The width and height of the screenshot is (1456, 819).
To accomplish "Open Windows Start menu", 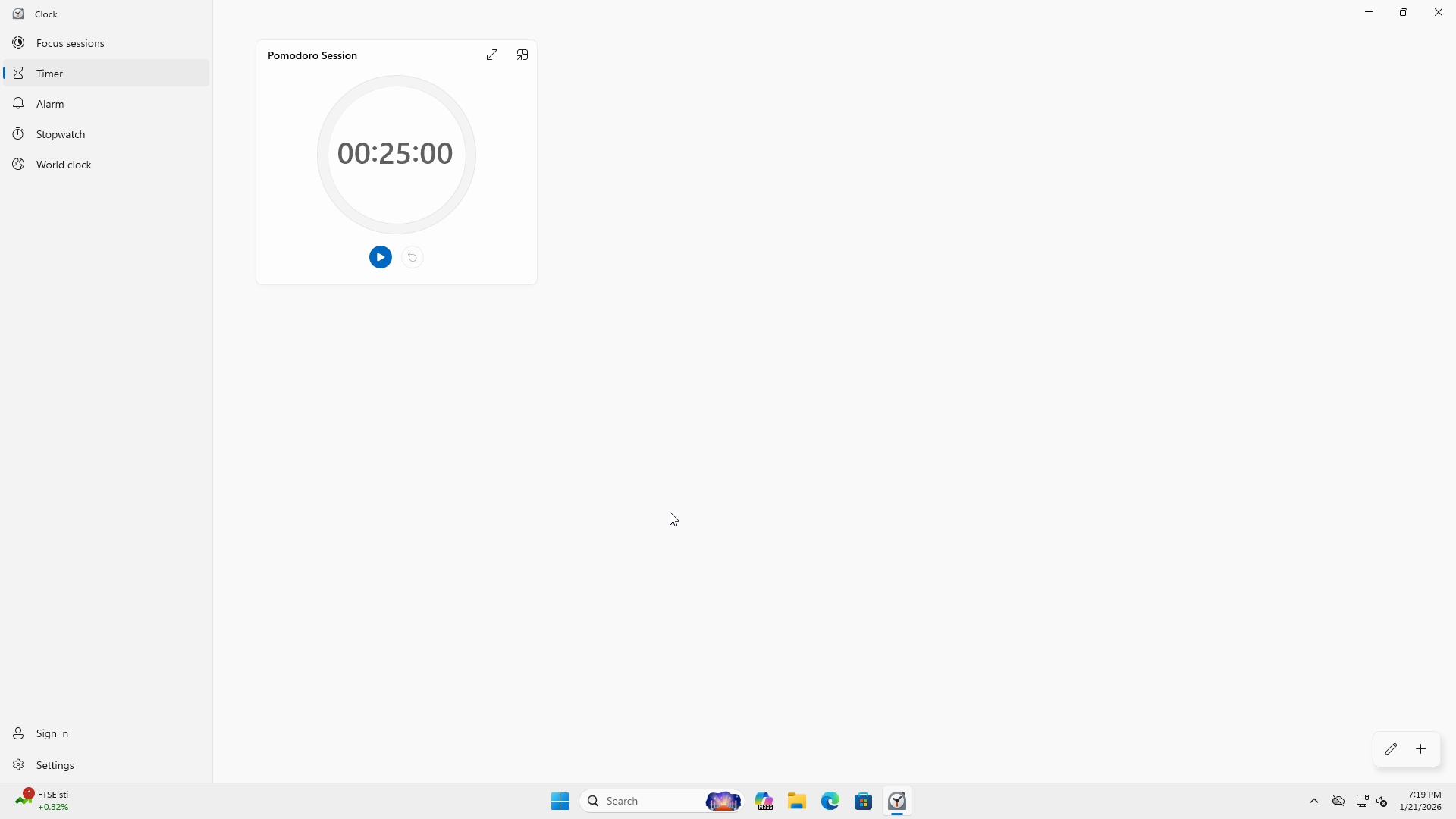I will pyautogui.click(x=560, y=801).
